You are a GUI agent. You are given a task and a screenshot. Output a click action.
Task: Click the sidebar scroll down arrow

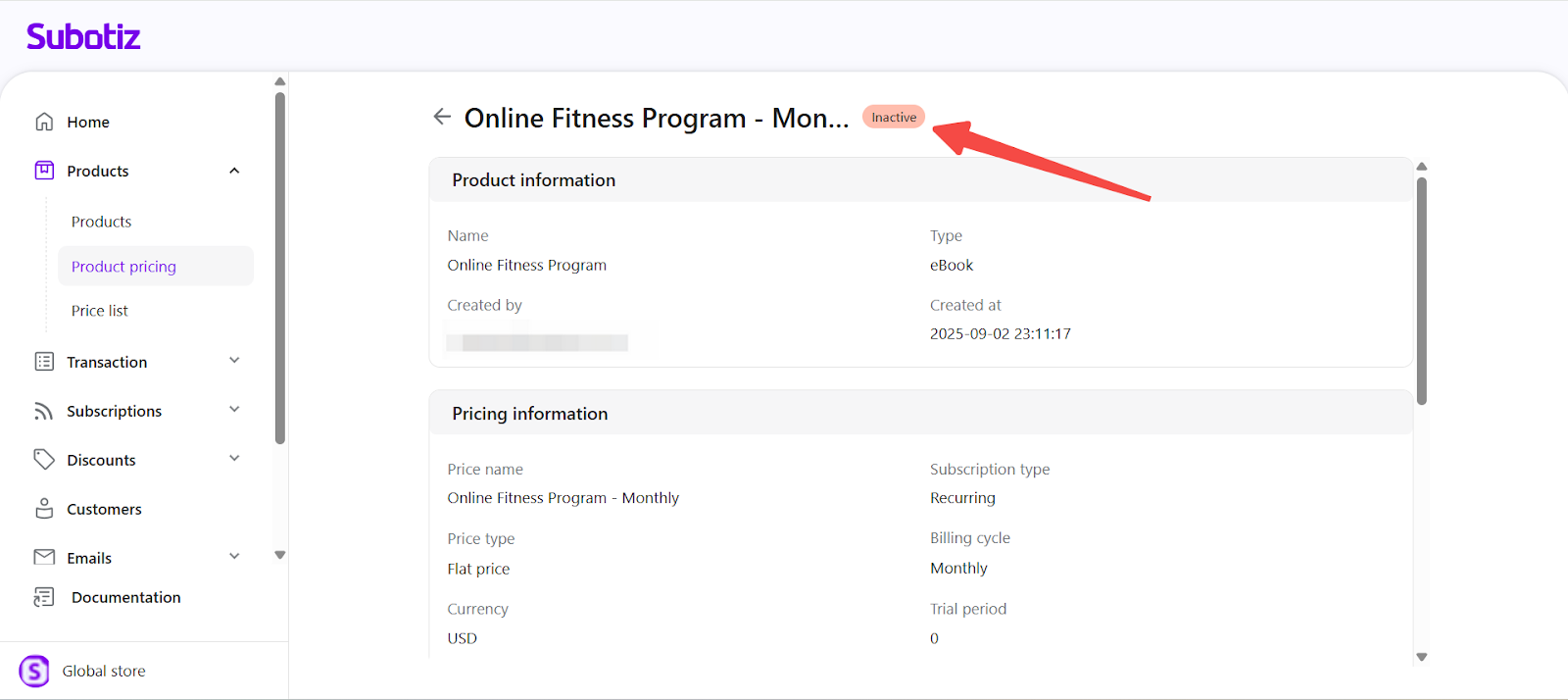pos(280,555)
